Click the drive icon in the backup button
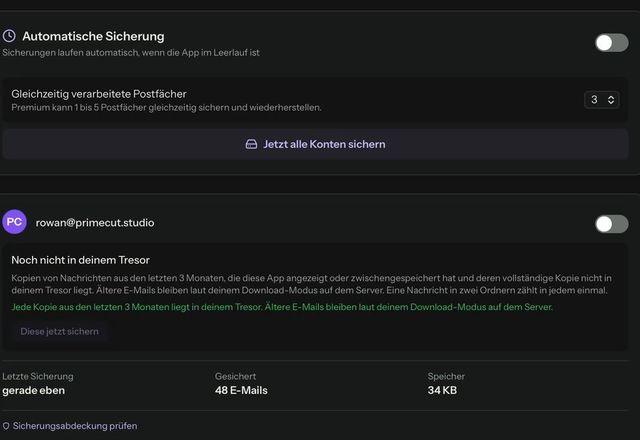 click(251, 144)
